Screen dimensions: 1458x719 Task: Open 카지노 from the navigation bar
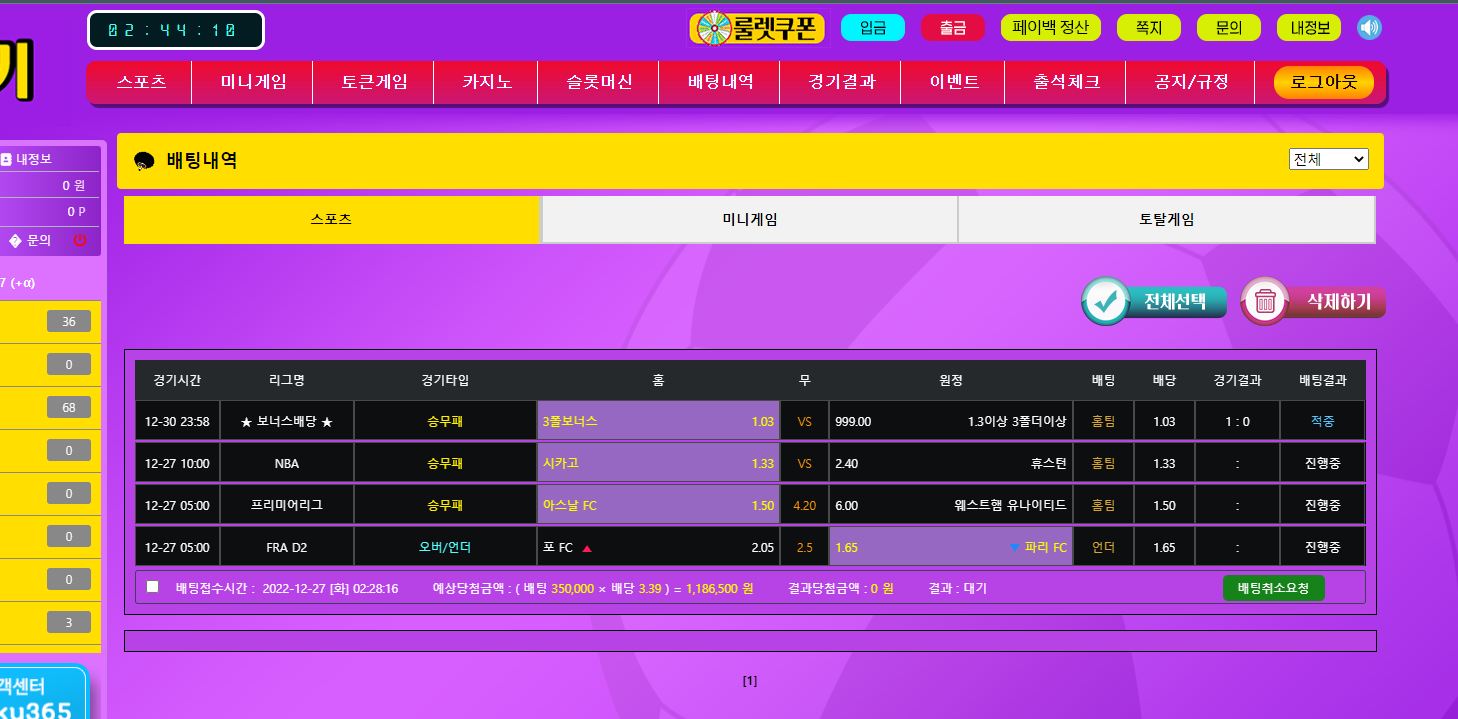pyautogui.click(x=487, y=82)
